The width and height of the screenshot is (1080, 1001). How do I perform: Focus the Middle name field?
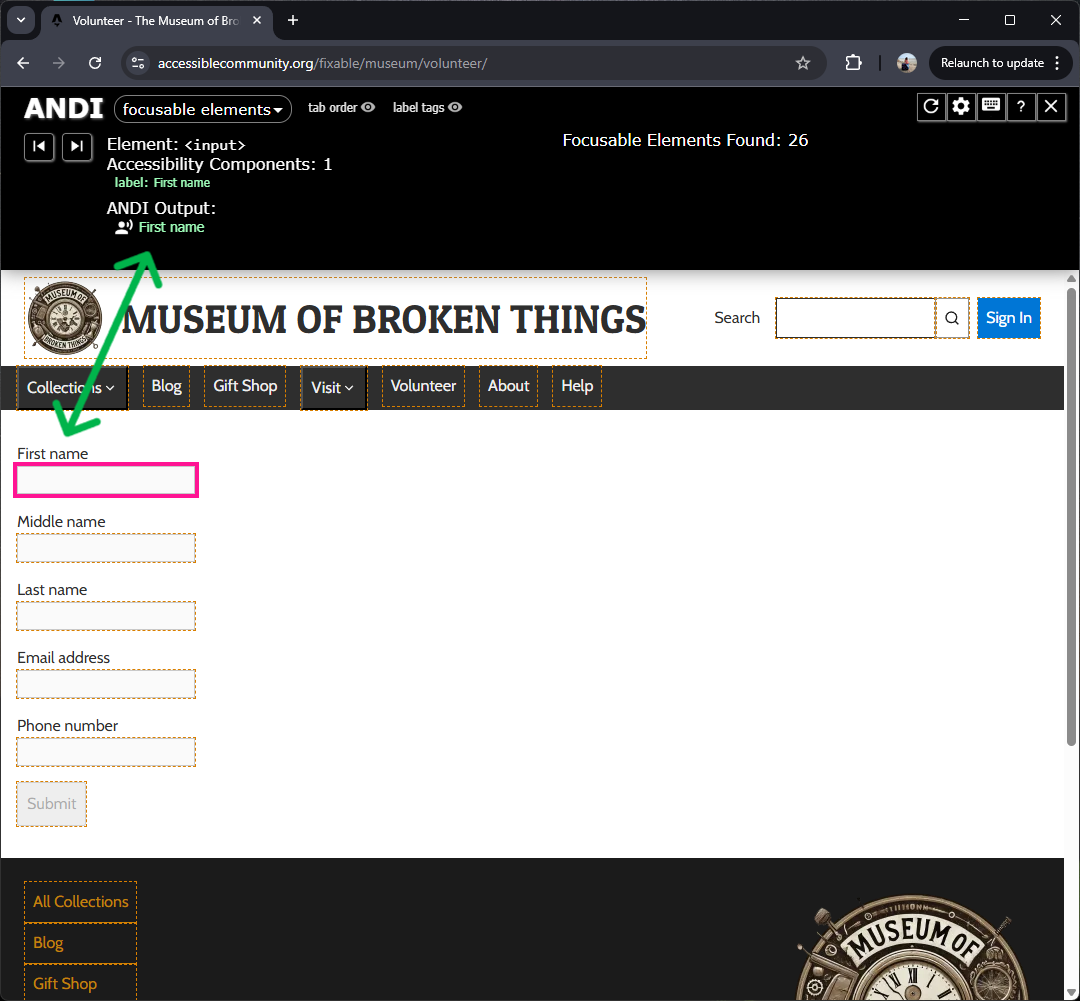[106, 548]
